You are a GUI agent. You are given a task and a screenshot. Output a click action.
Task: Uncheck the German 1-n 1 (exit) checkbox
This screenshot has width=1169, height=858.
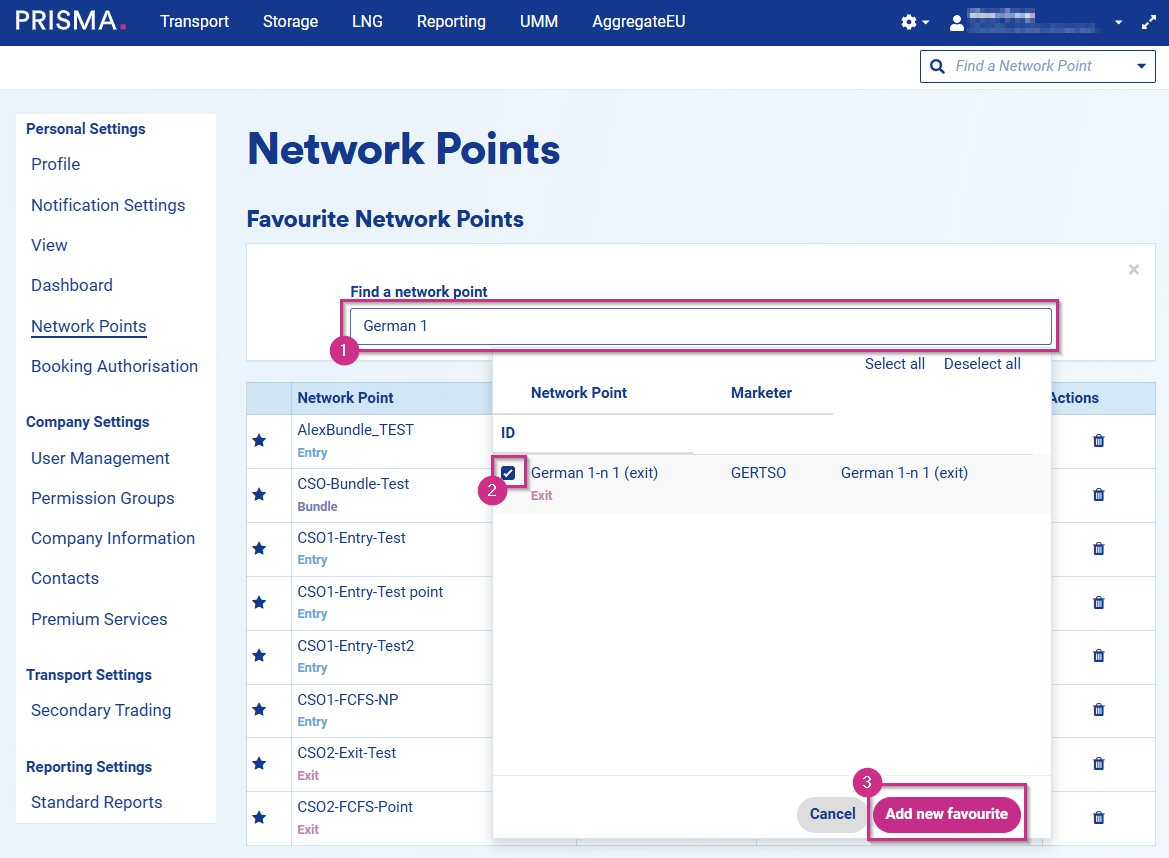(x=509, y=472)
